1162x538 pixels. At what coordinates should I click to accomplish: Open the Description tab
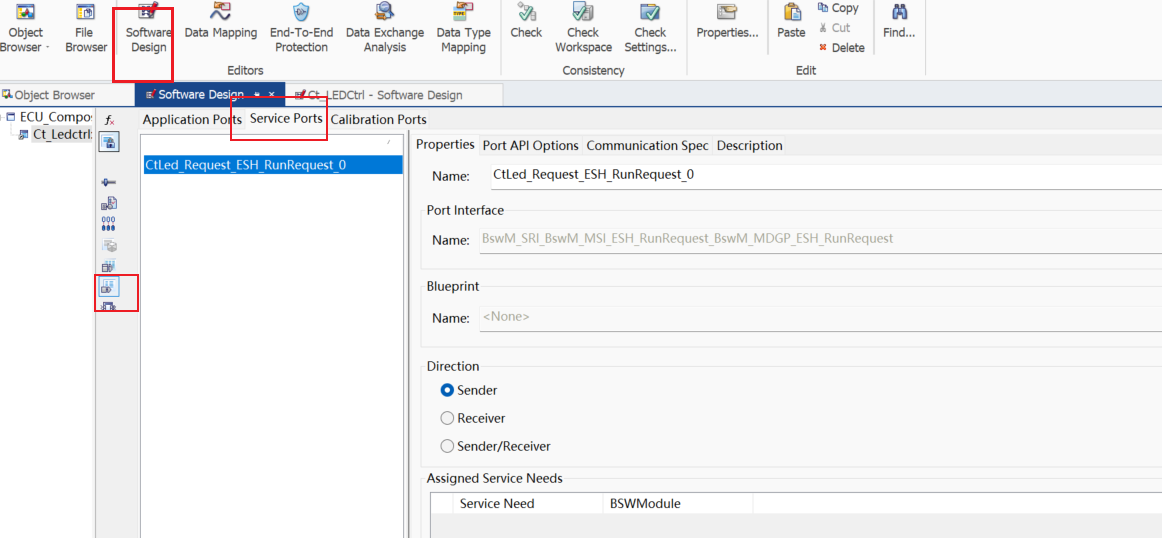click(749, 145)
